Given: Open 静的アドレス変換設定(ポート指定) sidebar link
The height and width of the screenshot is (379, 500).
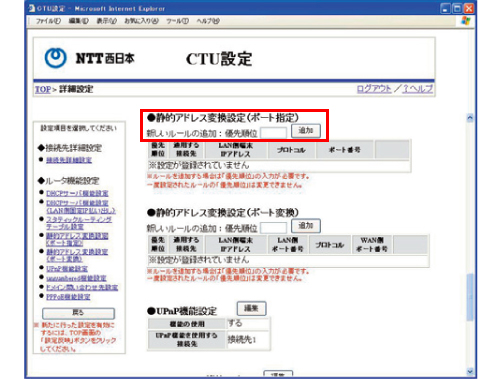Looking at the screenshot, I should click(77, 239).
